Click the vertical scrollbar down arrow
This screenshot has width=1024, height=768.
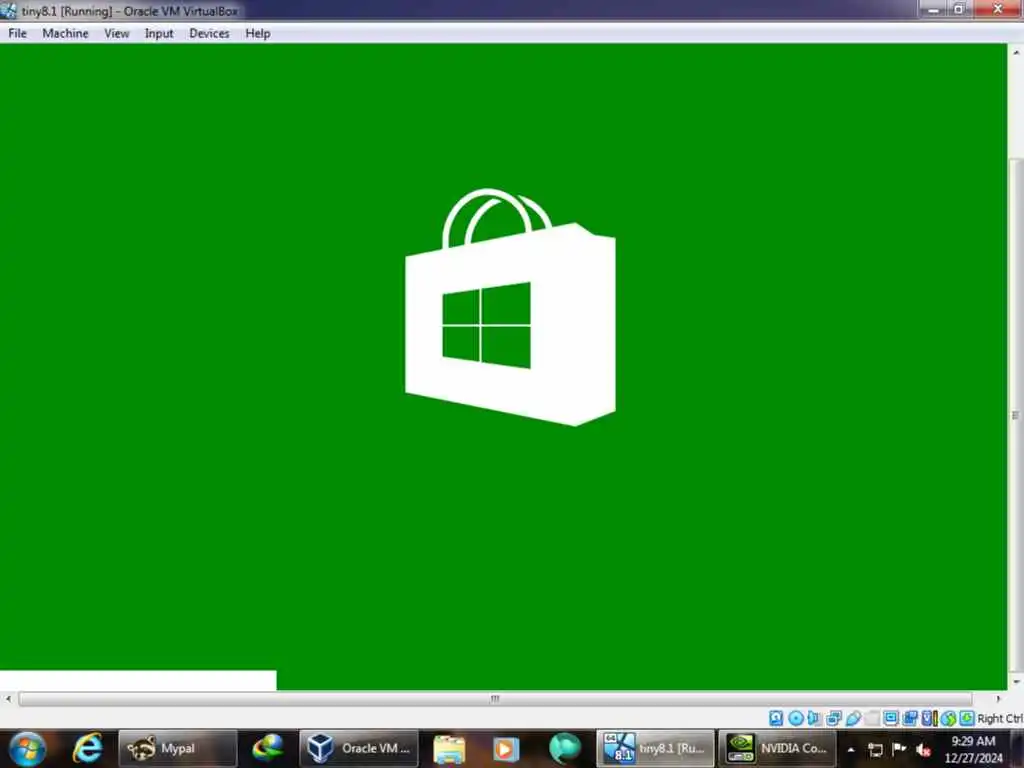(1016, 682)
